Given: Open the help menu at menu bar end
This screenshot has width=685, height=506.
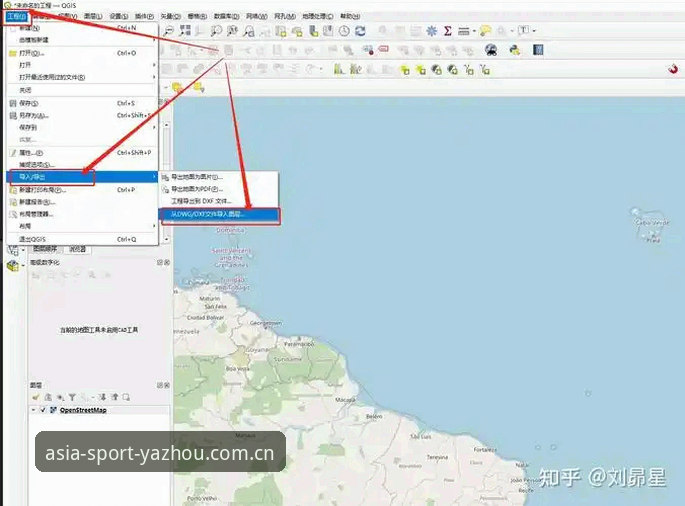Looking at the screenshot, I should pos(350,16).
